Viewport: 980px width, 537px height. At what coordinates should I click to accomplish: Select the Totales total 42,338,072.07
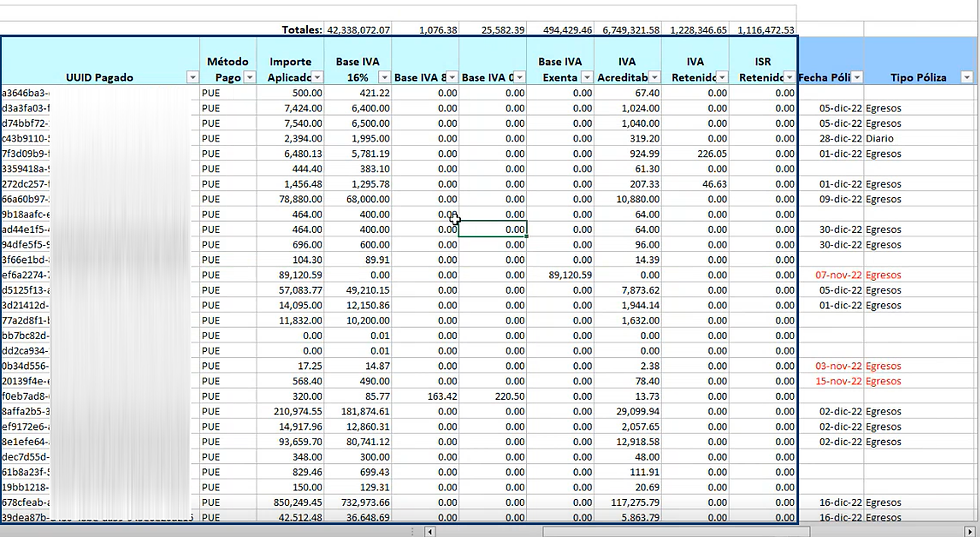pyautogui.click(x=358, y=30)
